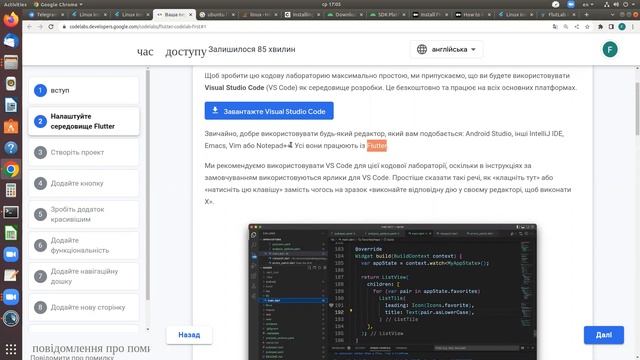Viewport: 640px width, 360px height.
Task: Click the address bar URL
Action: (138, 27)
